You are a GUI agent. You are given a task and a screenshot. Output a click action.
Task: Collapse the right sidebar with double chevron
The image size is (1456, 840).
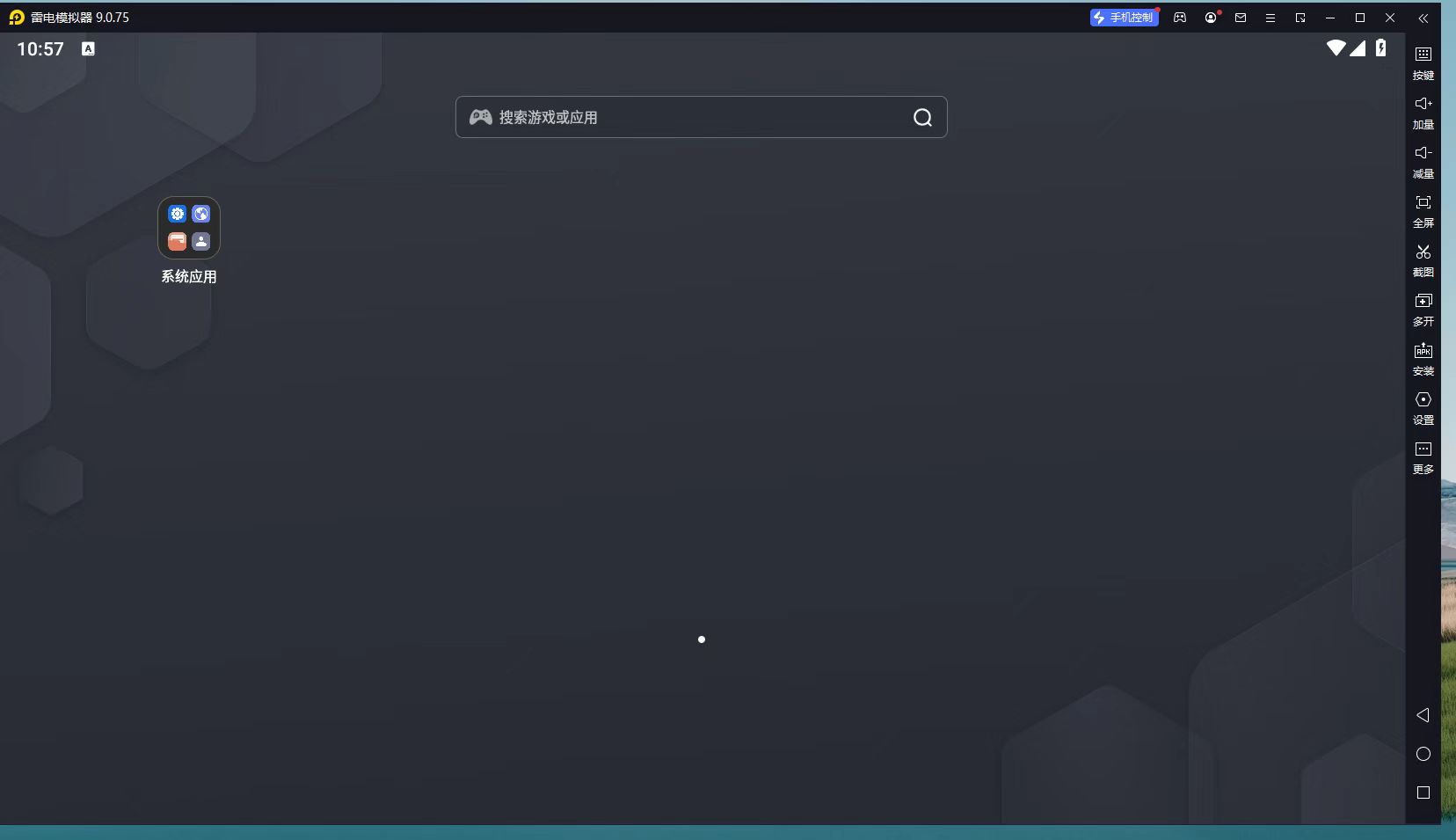pyautogui.click(x=1423, y=18)
